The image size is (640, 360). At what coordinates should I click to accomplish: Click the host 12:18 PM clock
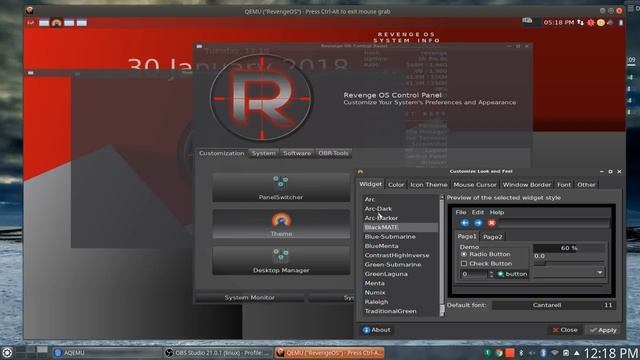pyautogui.click(x=611, y=353)
